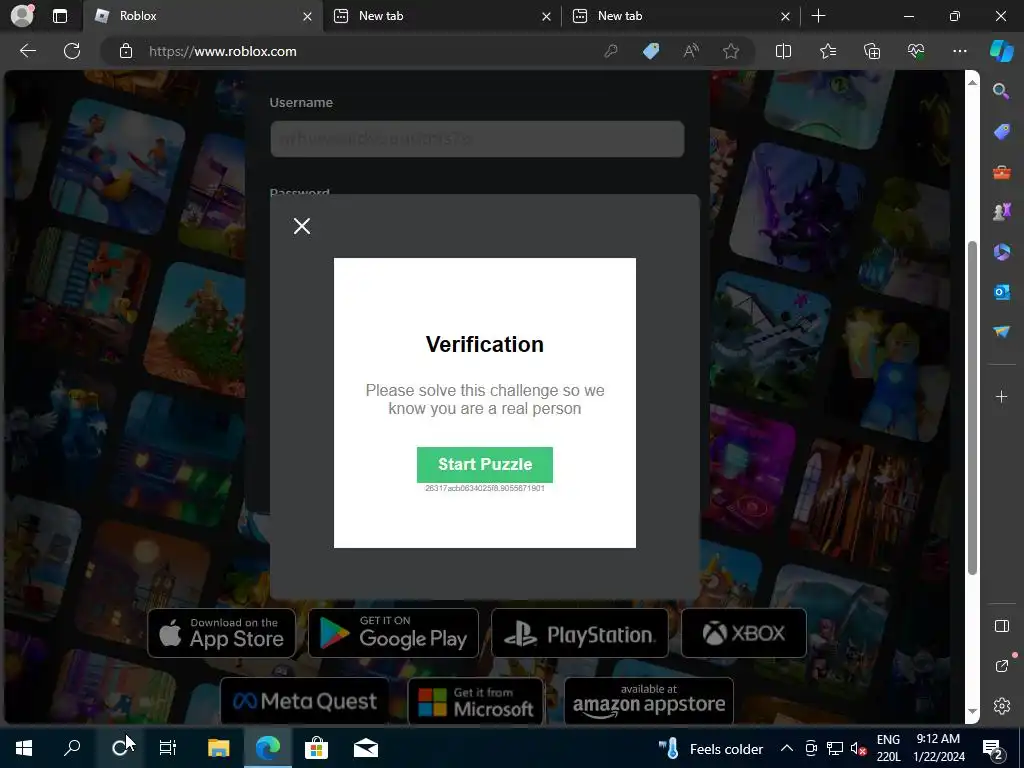Open the taskbar Search magnifier

(72, 748)
